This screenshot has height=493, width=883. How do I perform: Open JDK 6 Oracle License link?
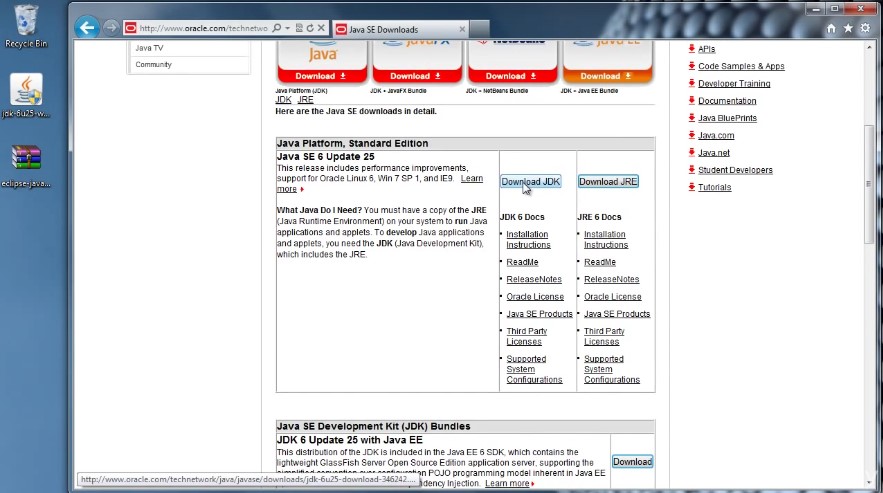(535, 296)
